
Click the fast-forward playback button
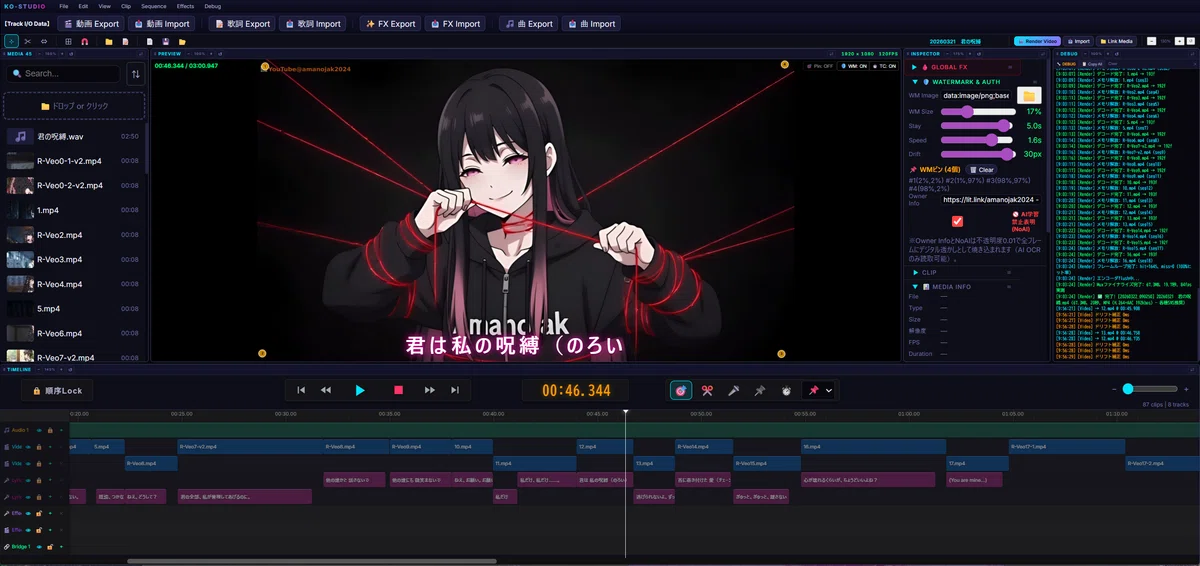430,390
